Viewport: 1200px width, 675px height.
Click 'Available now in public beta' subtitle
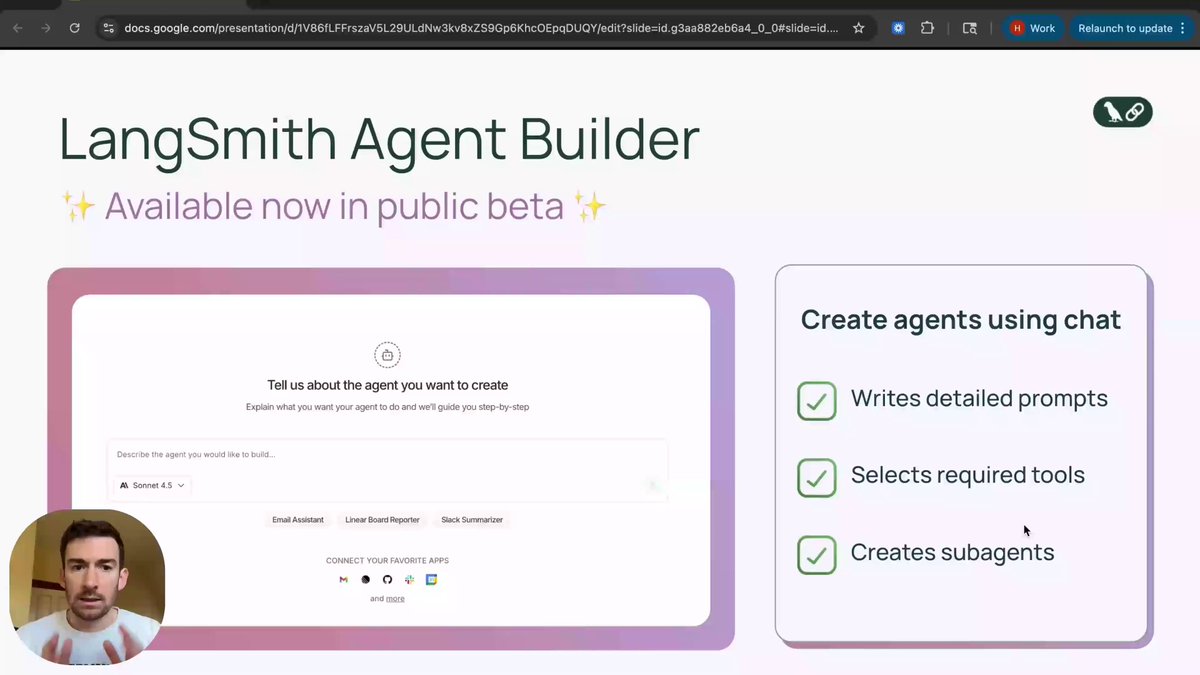(x=333, y=206)
